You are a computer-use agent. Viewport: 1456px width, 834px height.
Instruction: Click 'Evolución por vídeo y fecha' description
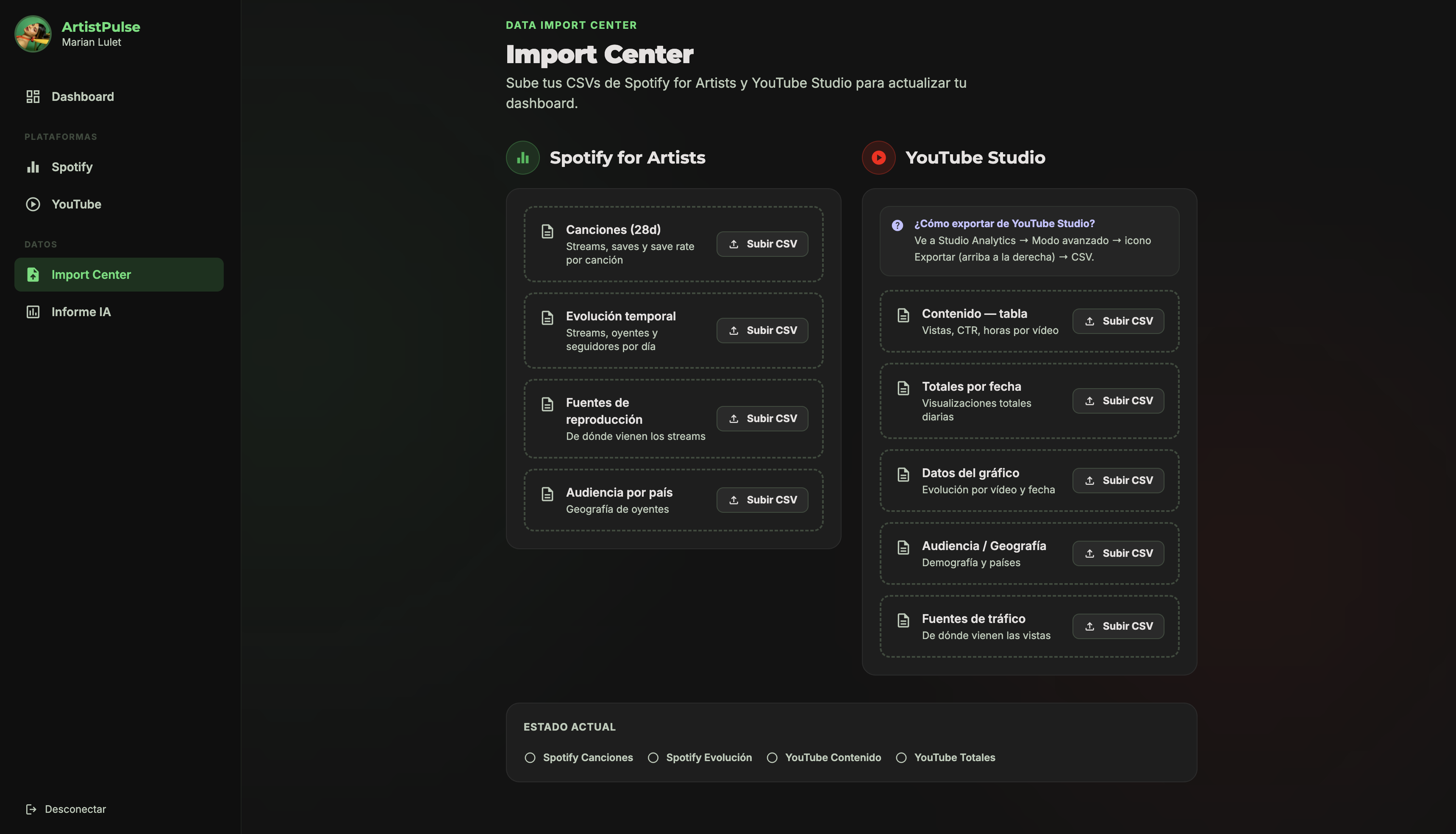(988, 490)
